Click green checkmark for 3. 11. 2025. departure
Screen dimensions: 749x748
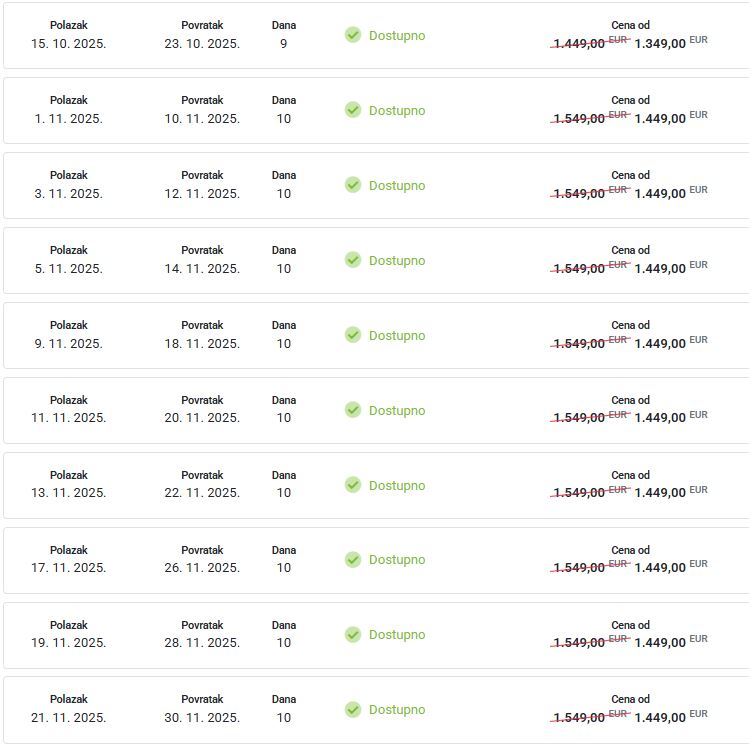(x=353, y=185)
